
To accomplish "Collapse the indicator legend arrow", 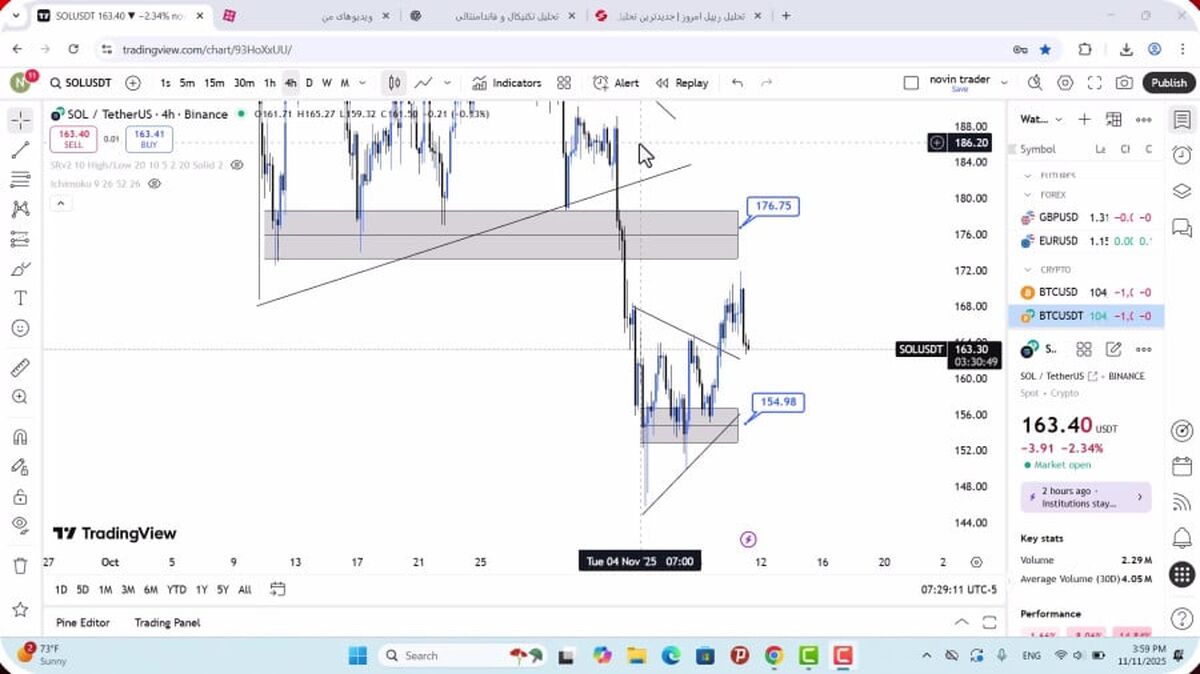I will 60,204.
